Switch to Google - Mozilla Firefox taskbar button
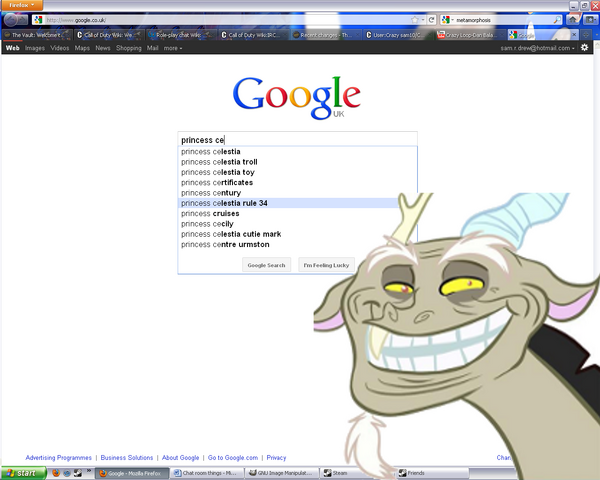The height and width of the screenshot is (480, 600). coord(132,473)
